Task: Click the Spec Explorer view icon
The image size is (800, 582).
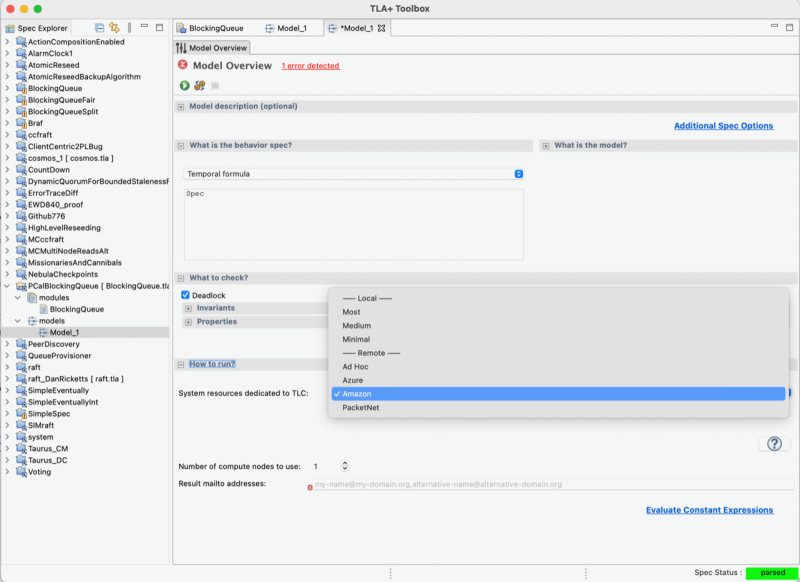Action: (x=10, y=28)
